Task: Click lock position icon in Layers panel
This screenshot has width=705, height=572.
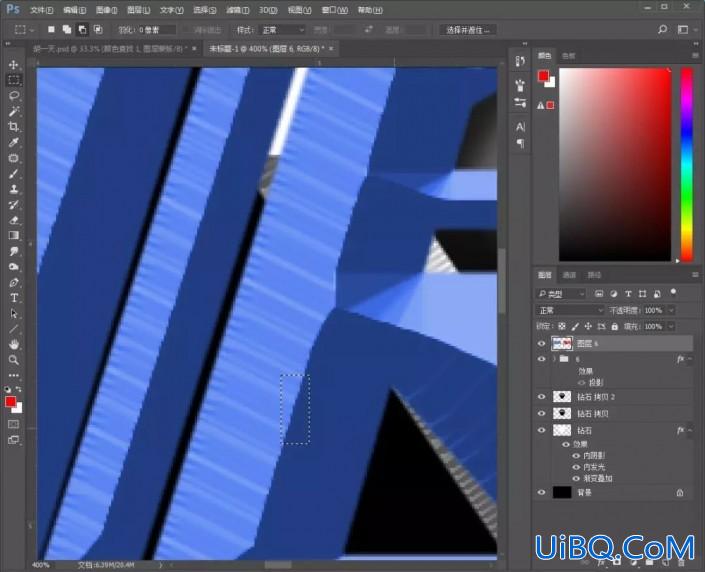Action: 588,326
